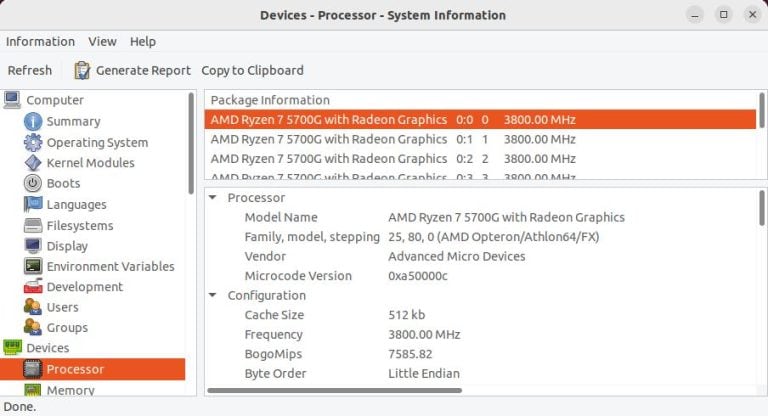Open the View menu

(x=102, y=42)
